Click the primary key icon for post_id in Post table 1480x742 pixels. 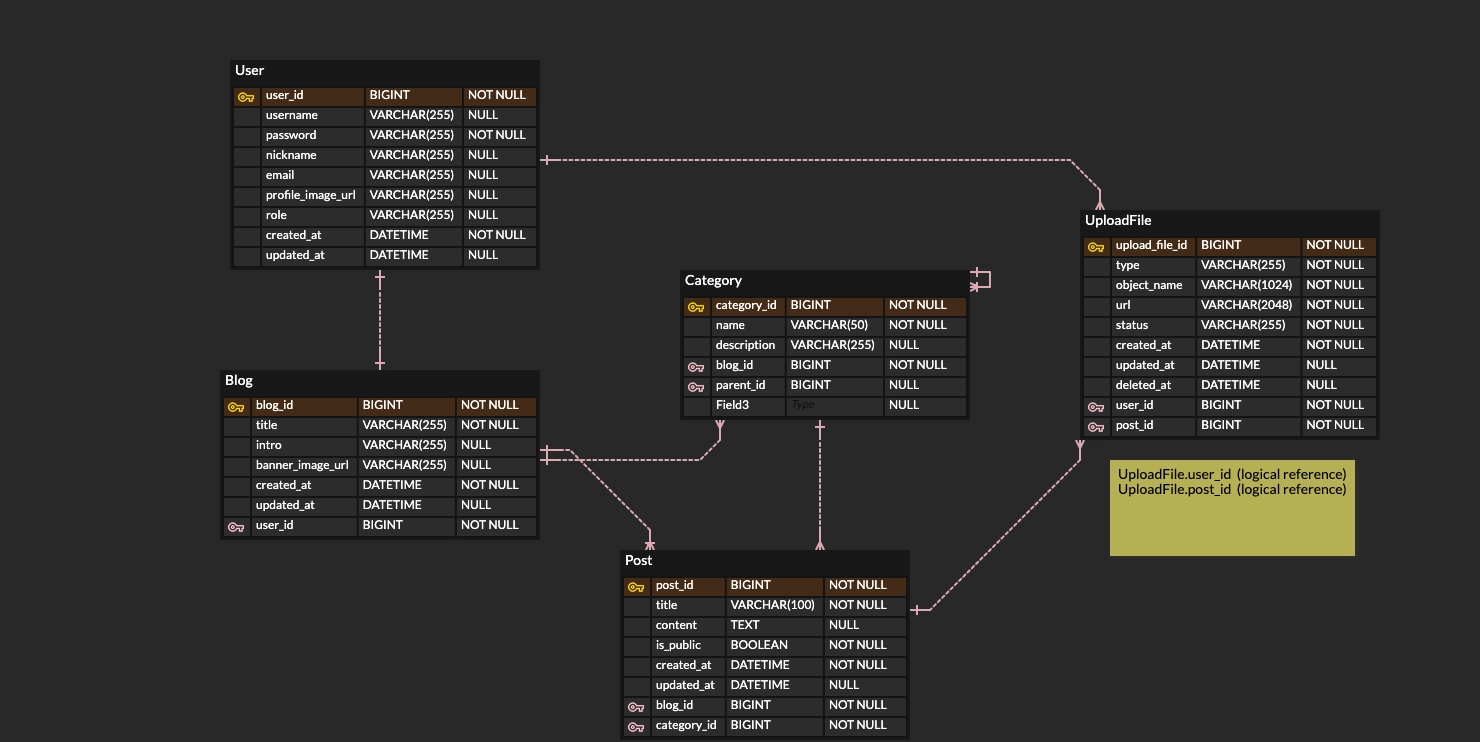636,587
